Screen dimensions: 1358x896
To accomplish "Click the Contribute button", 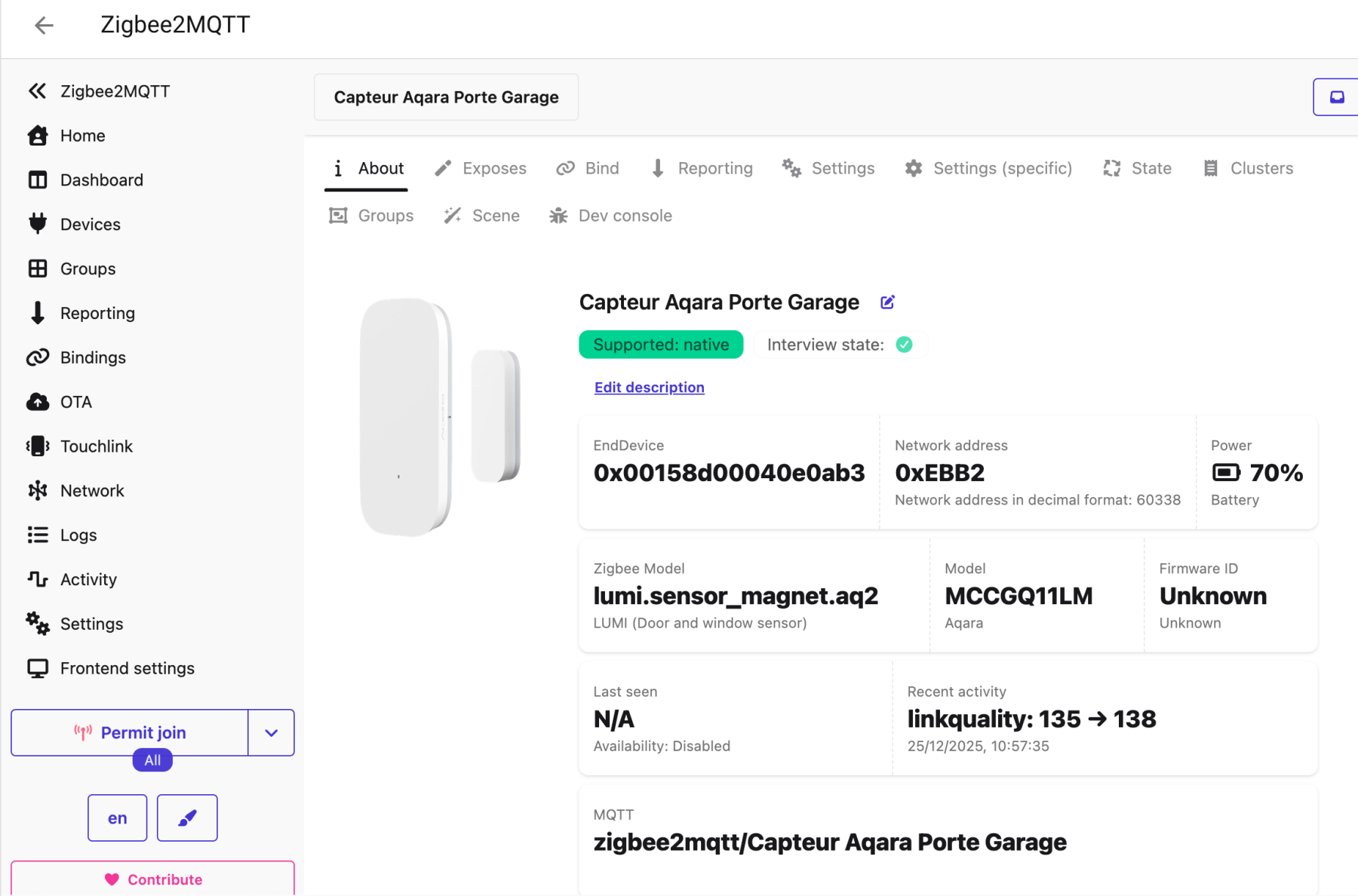I will 152,879.
